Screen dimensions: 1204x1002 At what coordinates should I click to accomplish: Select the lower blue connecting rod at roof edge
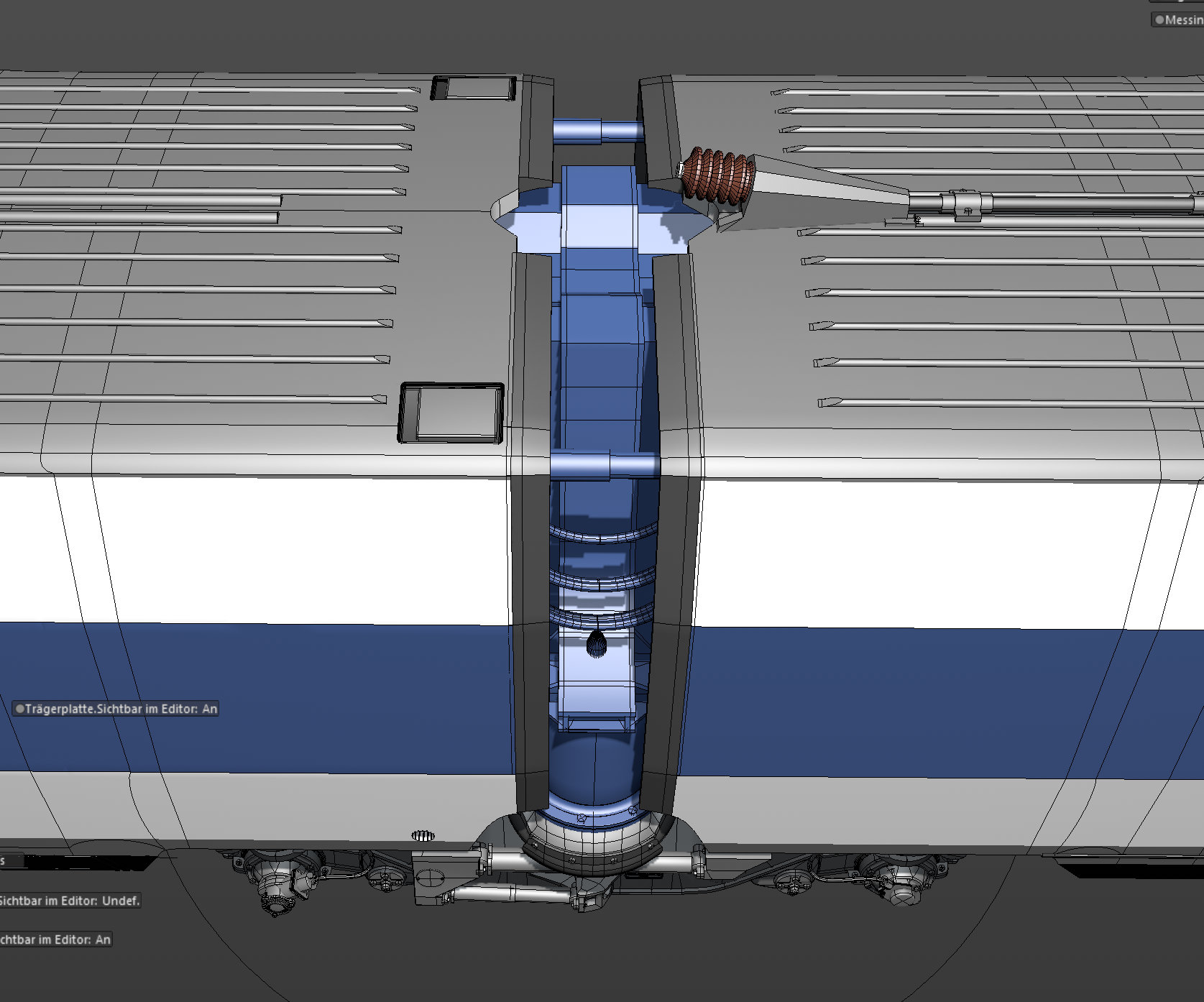tap(604, 466)
